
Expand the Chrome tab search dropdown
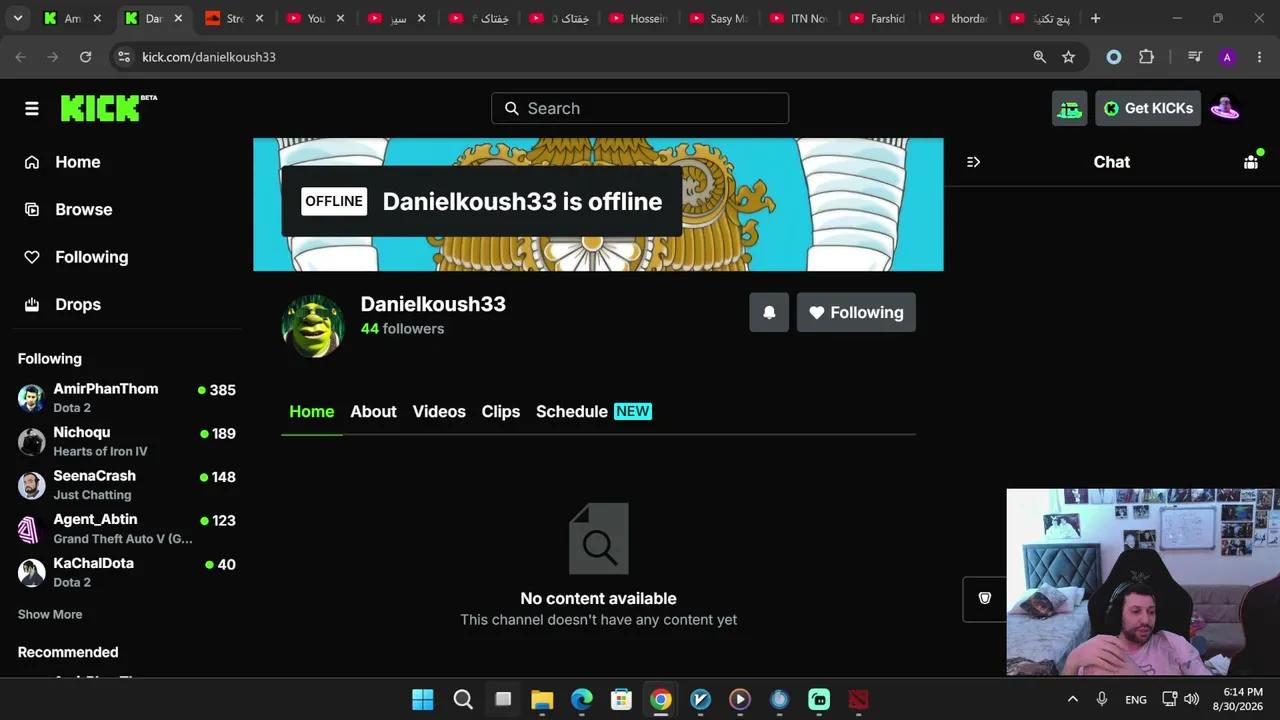point(18,18)
